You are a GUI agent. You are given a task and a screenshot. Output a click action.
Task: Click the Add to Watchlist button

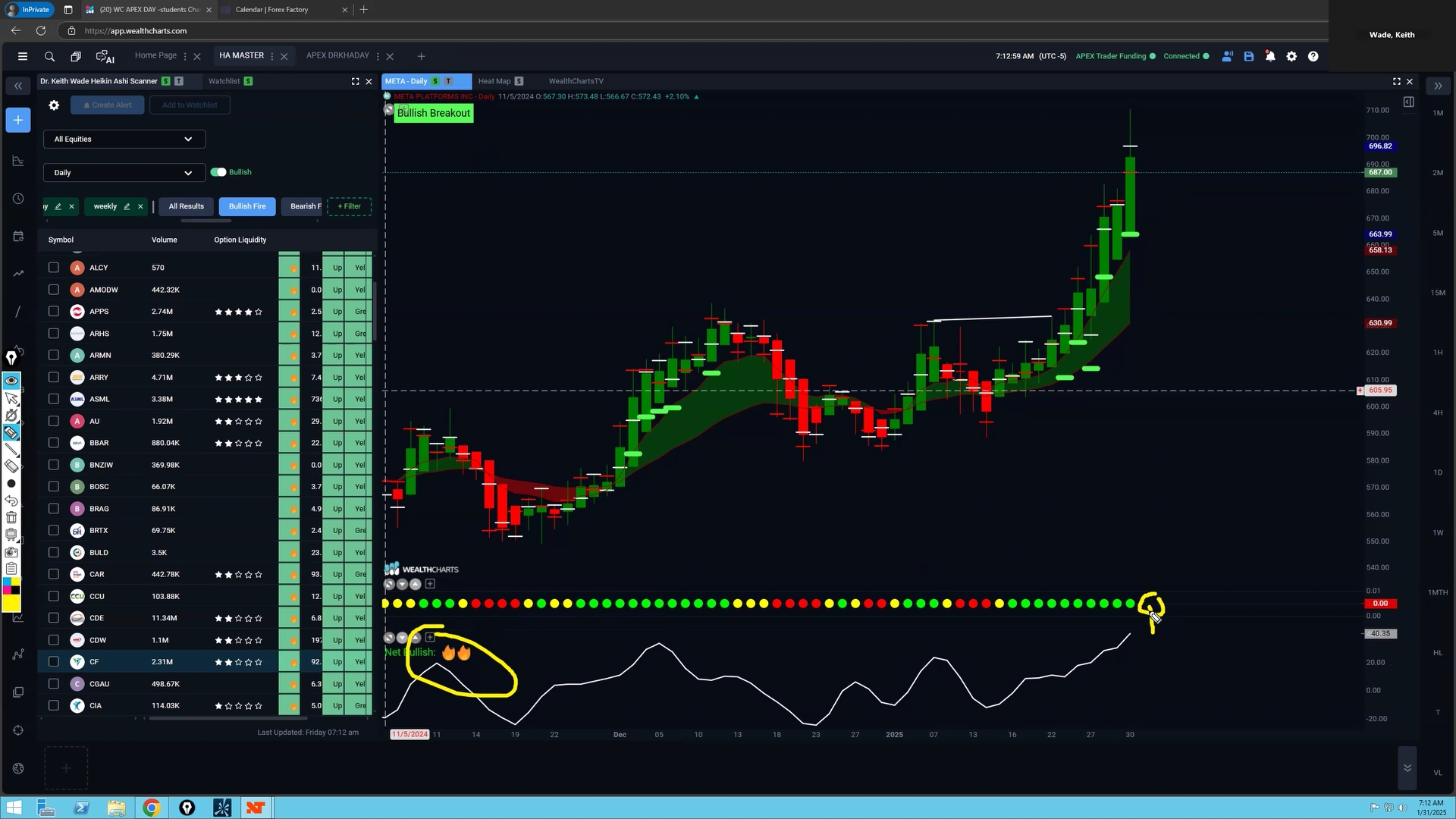click(x=190, y=105)
